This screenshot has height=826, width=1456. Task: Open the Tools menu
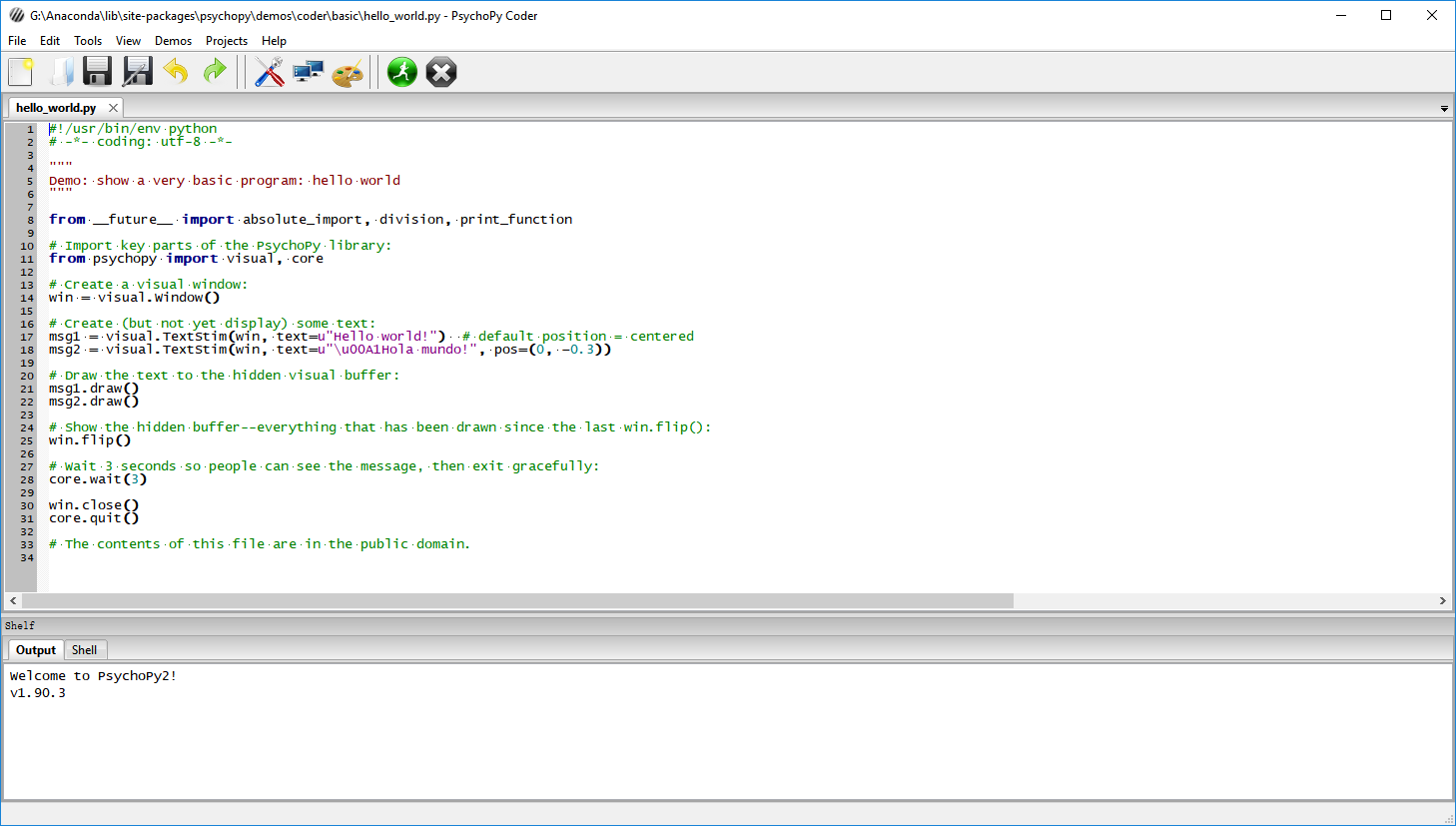pyautogui.click(x=88, y=41)
